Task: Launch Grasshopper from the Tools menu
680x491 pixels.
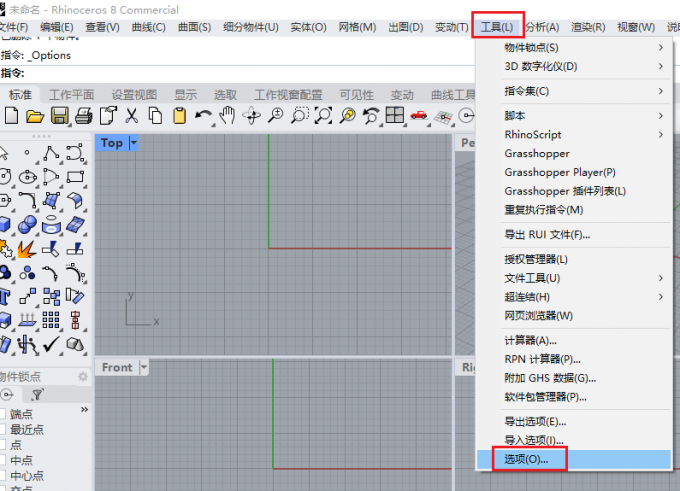Action: [x=574, y=154]
